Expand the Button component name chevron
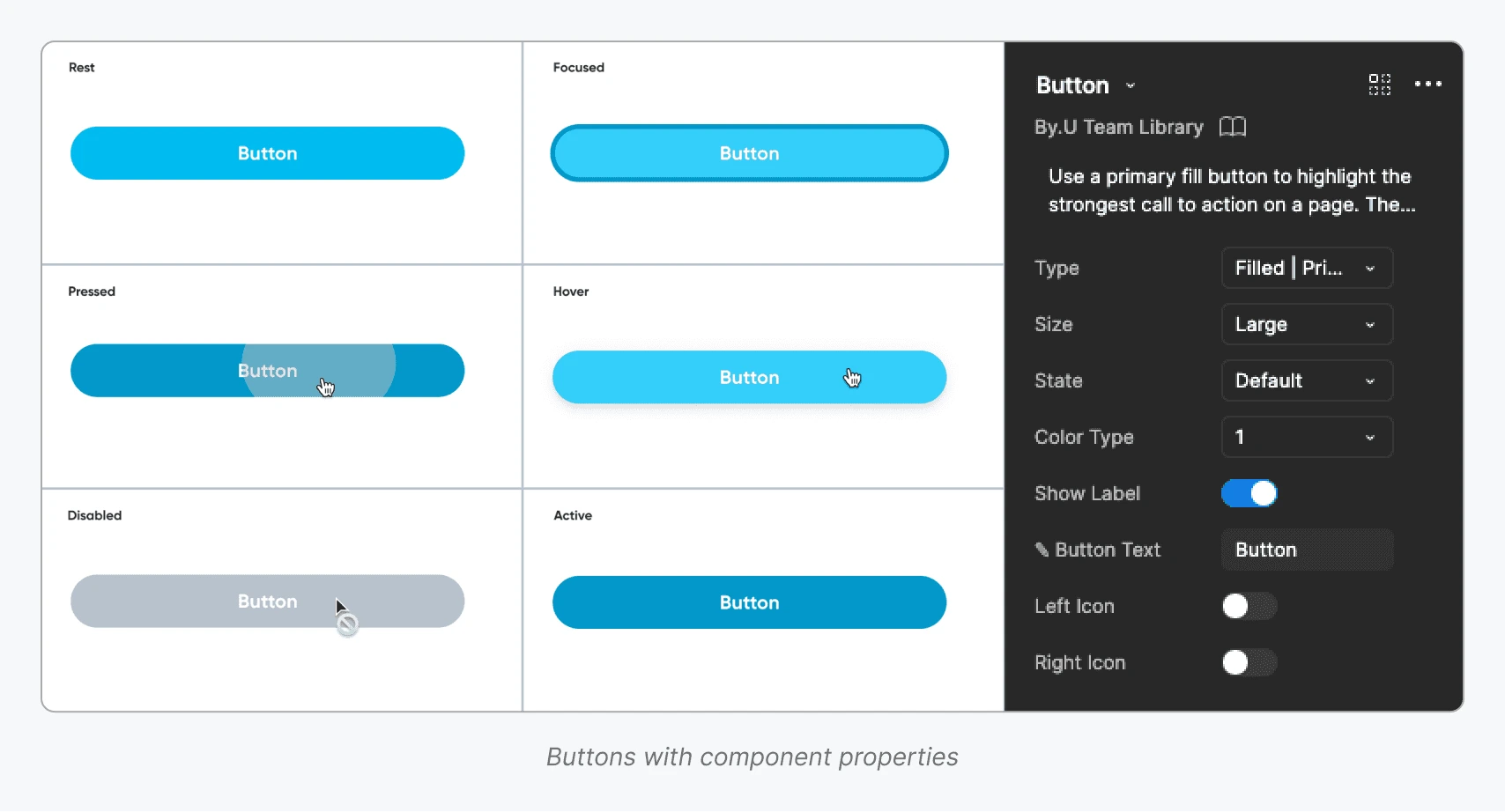Image resolution: width=1505 pixels, height=812 pixels. [1131, 85]
